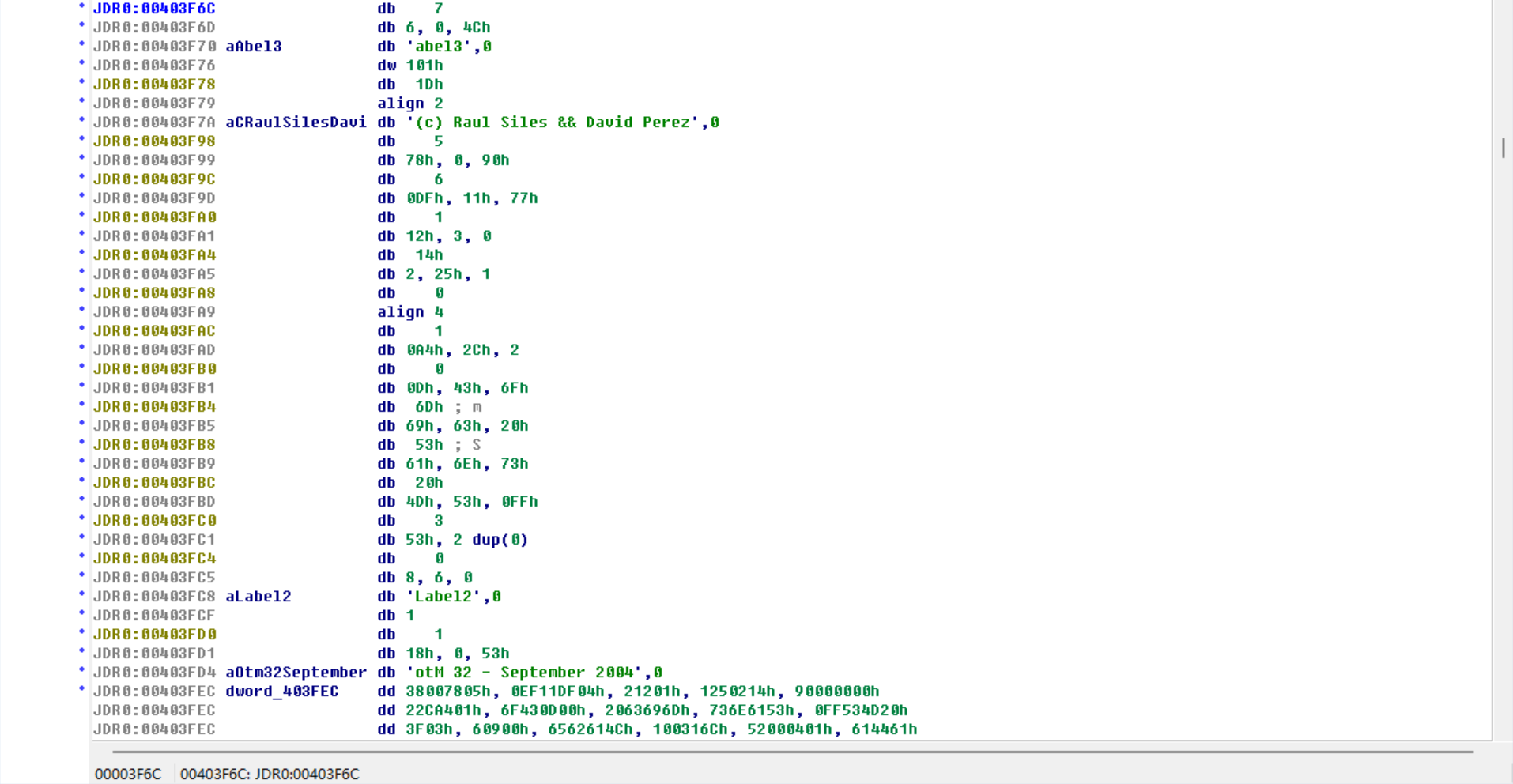Select address JDR0:00403FA0
The image size is (1513, 784).
click(154, 217)
